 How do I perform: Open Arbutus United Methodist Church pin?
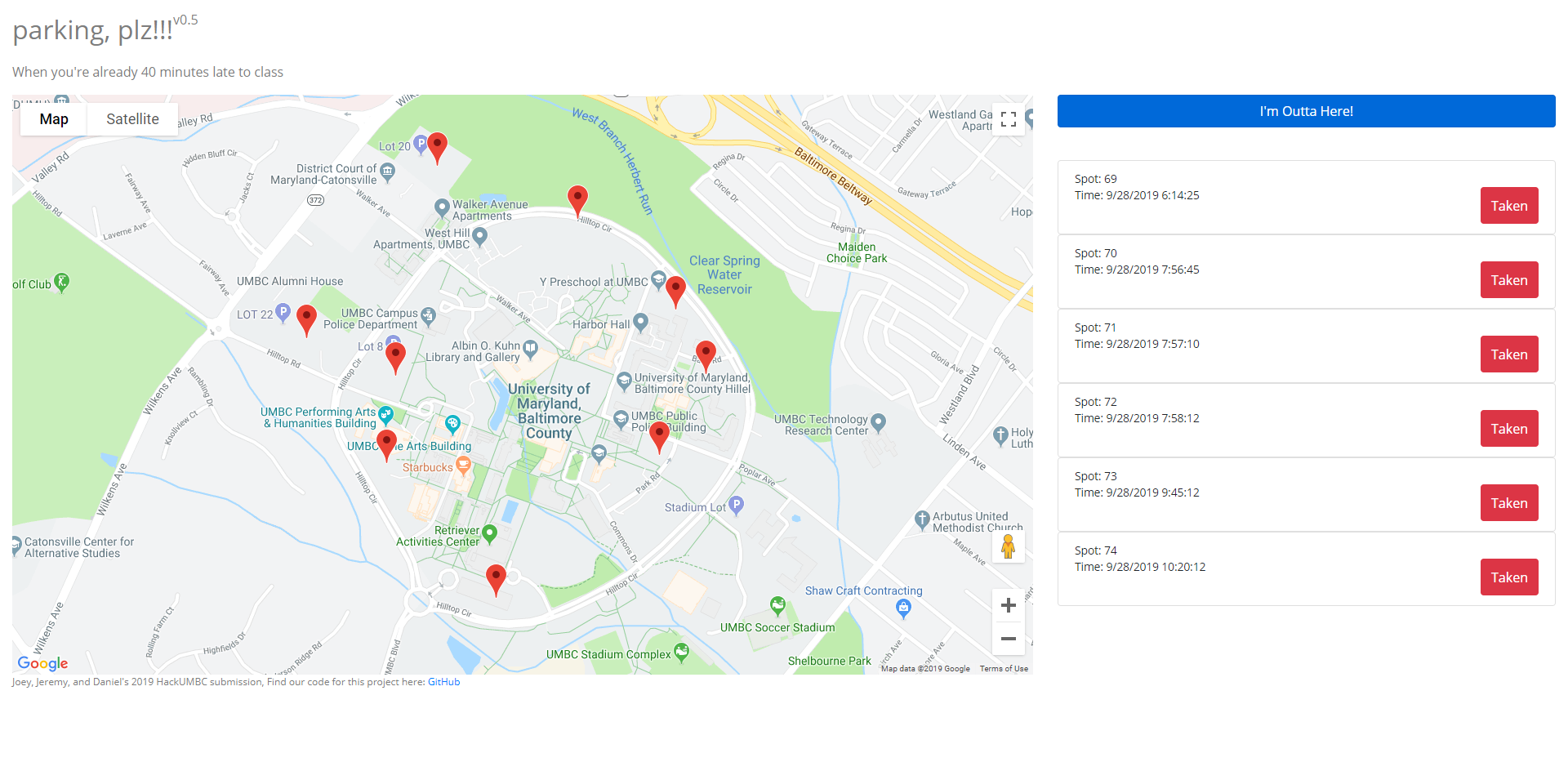click(x=922, y=519)
